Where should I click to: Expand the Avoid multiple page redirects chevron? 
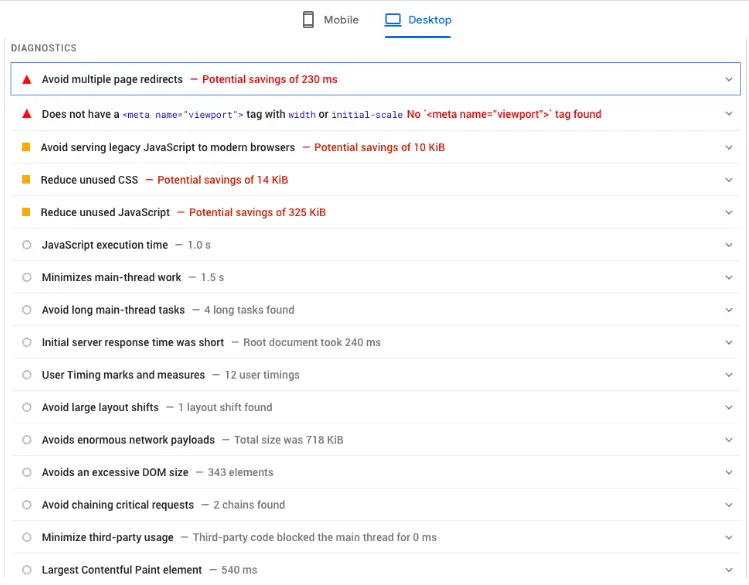click(729, 79)
